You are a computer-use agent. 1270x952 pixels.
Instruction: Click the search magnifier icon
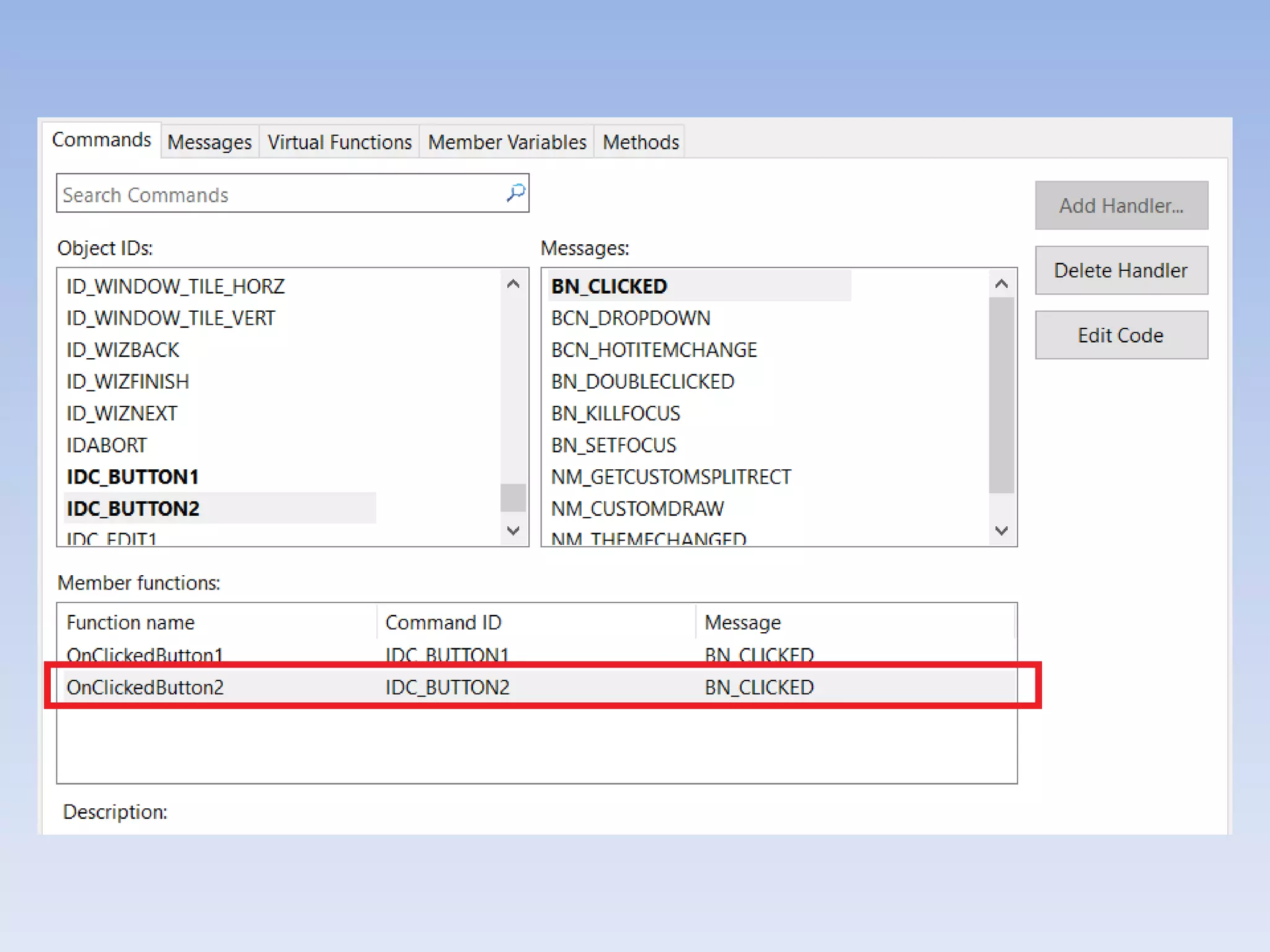(x=515, y=193)
